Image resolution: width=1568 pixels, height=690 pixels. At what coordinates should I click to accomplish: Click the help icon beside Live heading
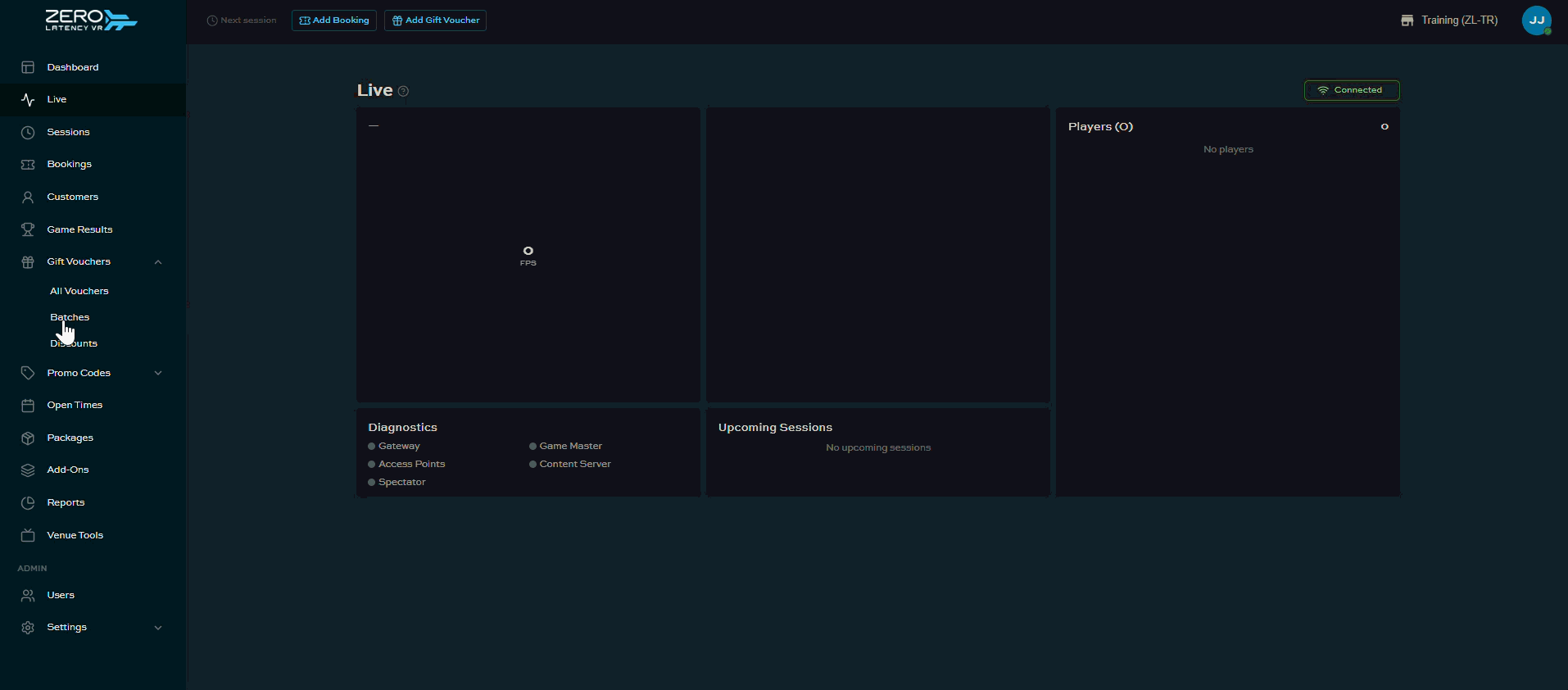coord(403,91)
